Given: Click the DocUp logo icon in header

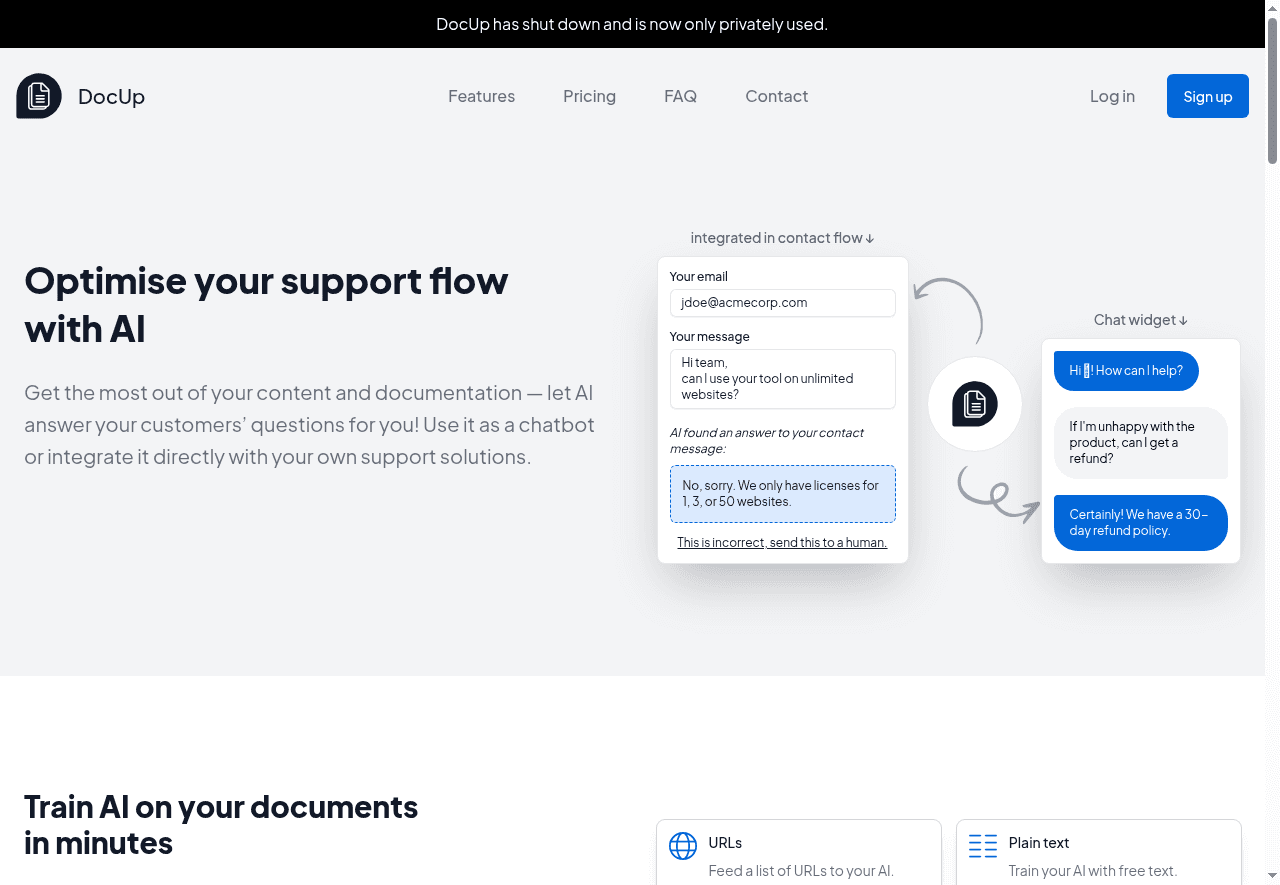Looking at the screenshot, I should point(39,96).
